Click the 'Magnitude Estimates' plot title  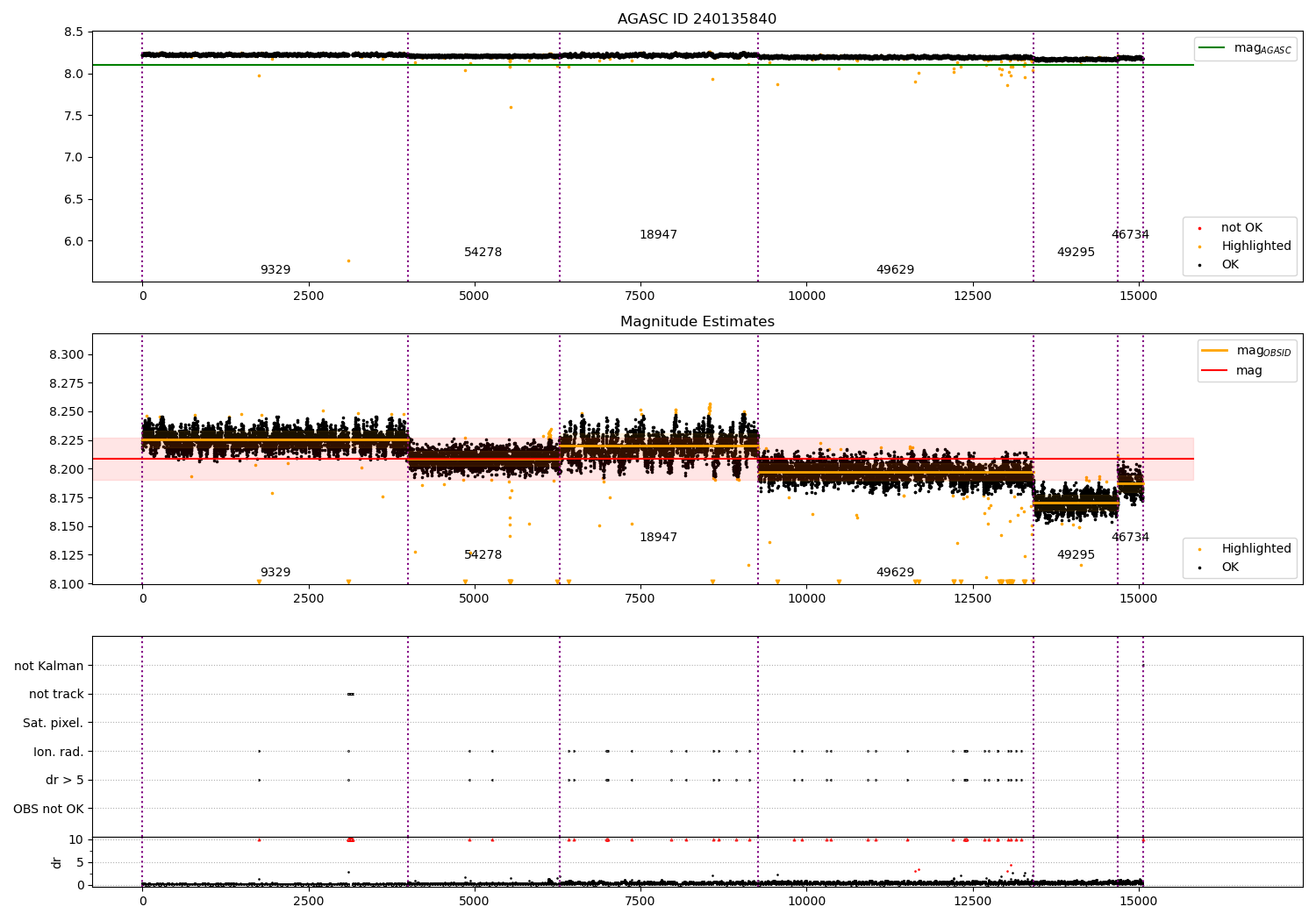pyautogui.click(x=697, y=322)
